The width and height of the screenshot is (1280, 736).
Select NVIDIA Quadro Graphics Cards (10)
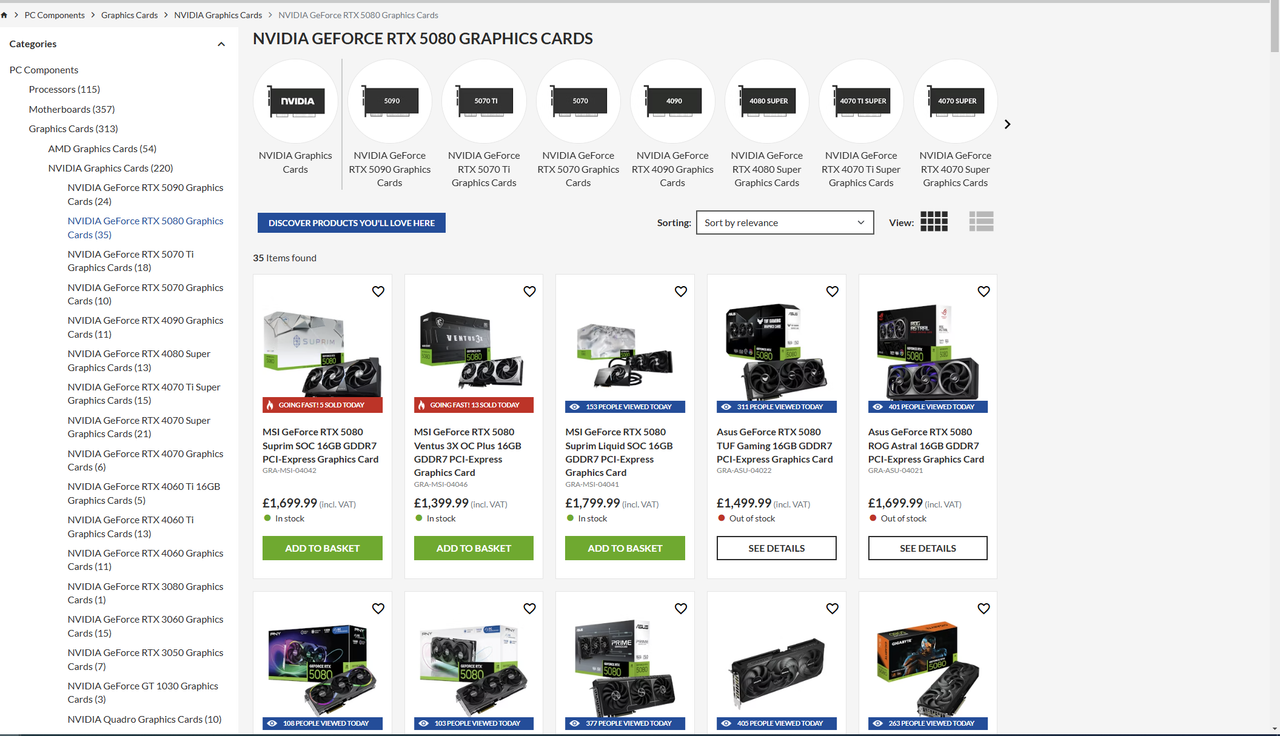pyautogui.click(x=145, y=719)
